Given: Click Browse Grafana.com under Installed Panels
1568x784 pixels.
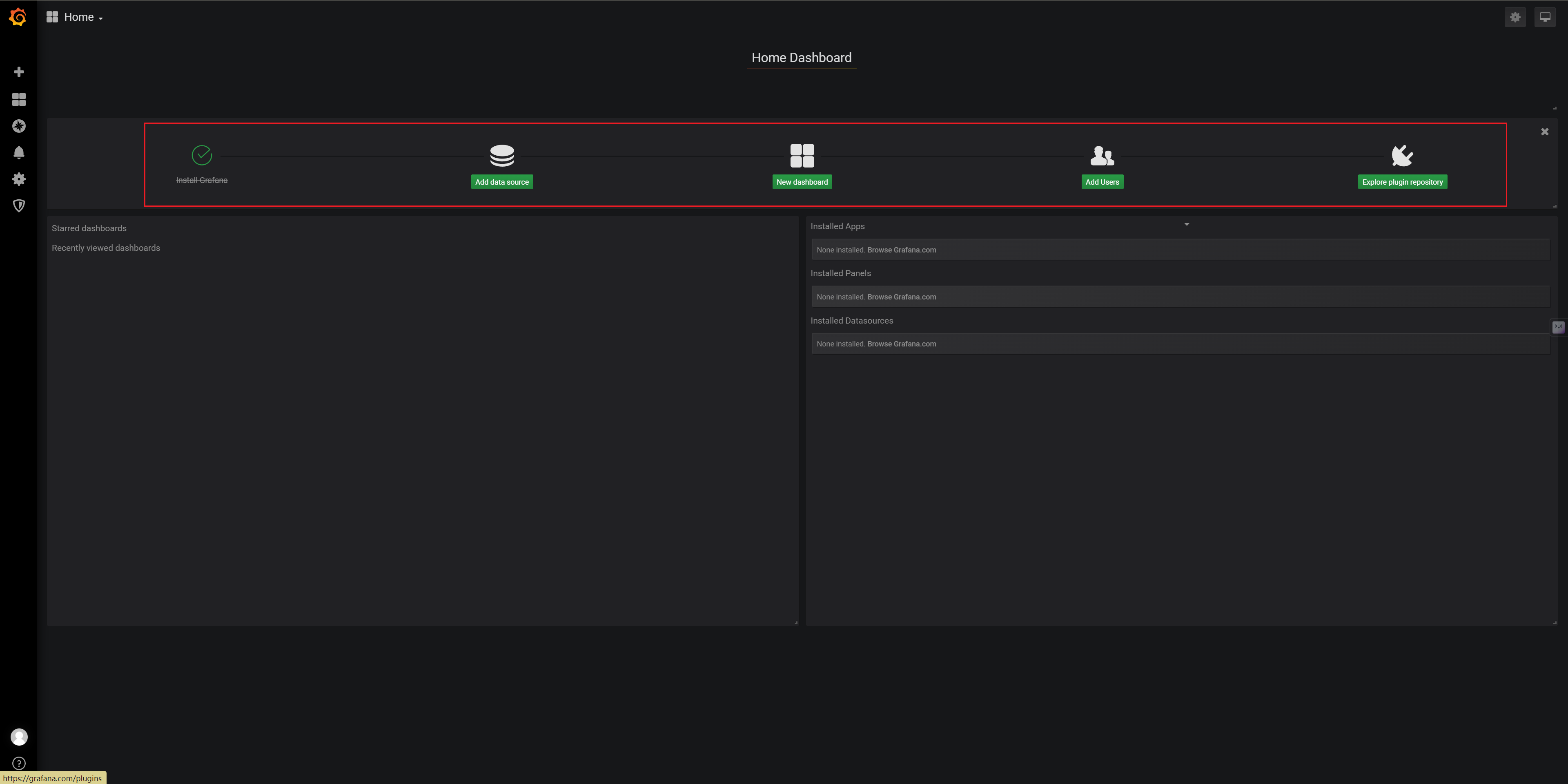Looking at the screenshot, I should click(901, 297).
